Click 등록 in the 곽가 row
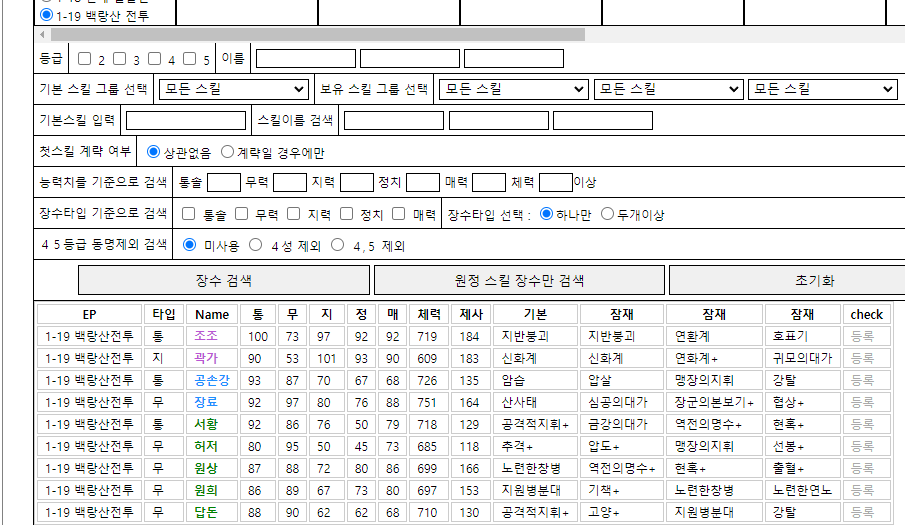The image size is (905, 525). point(862,358)
